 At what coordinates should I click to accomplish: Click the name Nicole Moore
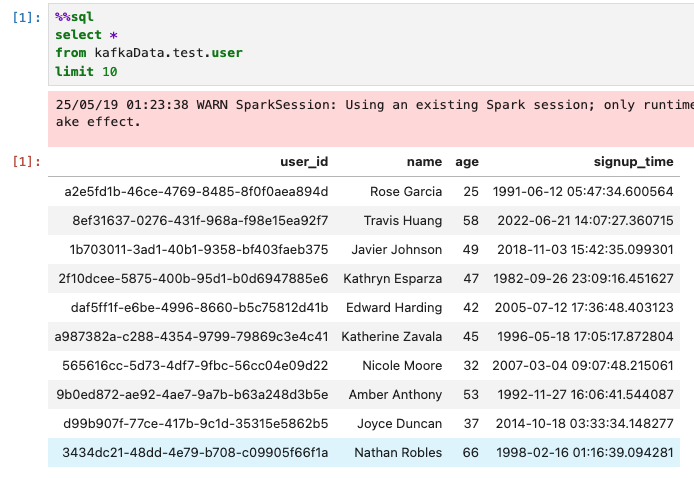(x=402, y=365)
